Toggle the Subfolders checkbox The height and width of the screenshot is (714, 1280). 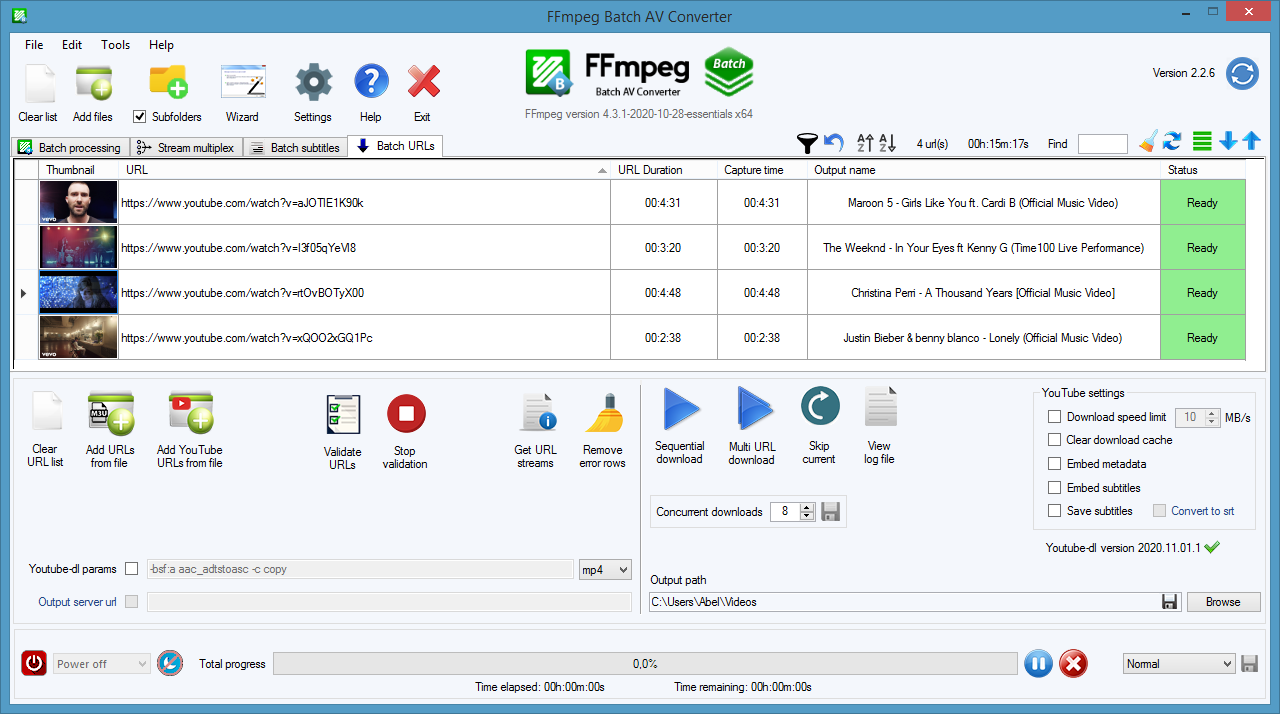click(x=140, y=117)
